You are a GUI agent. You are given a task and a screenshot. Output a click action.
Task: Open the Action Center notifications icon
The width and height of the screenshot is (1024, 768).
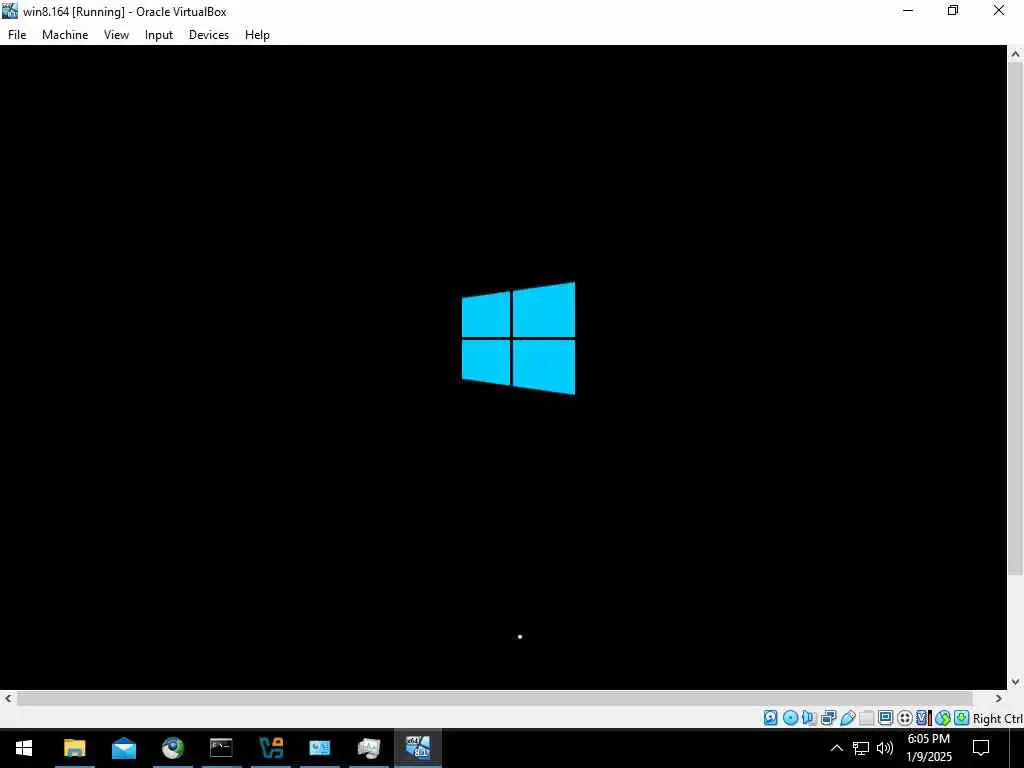[981, 748]
